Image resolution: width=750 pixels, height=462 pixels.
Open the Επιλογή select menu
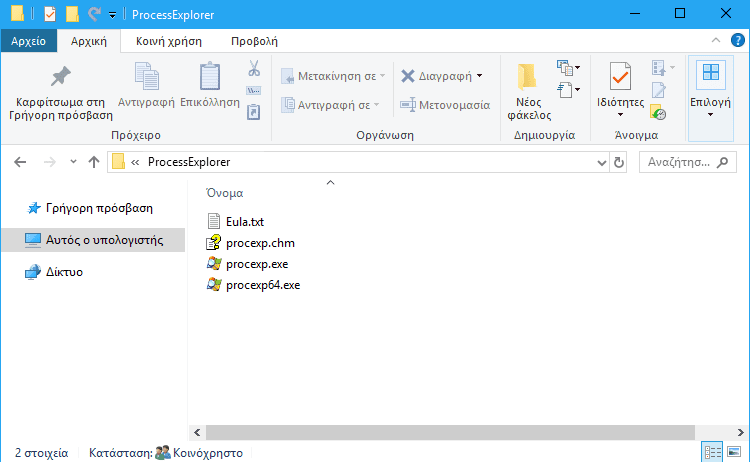click(x=710, y=98)
